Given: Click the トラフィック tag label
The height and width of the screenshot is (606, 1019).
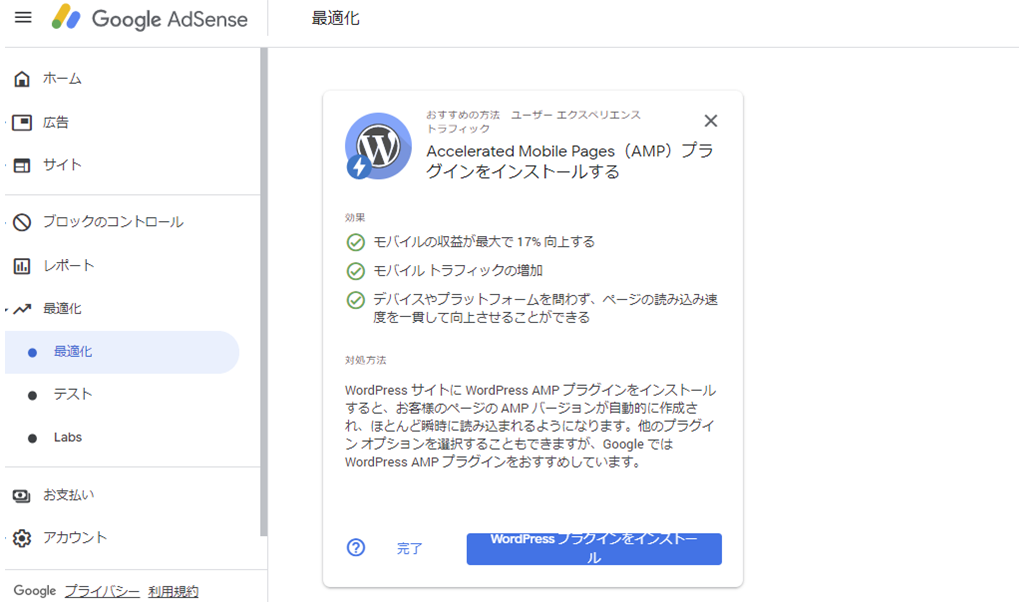Looking at the screenshot, I should [x=458, y=129].
